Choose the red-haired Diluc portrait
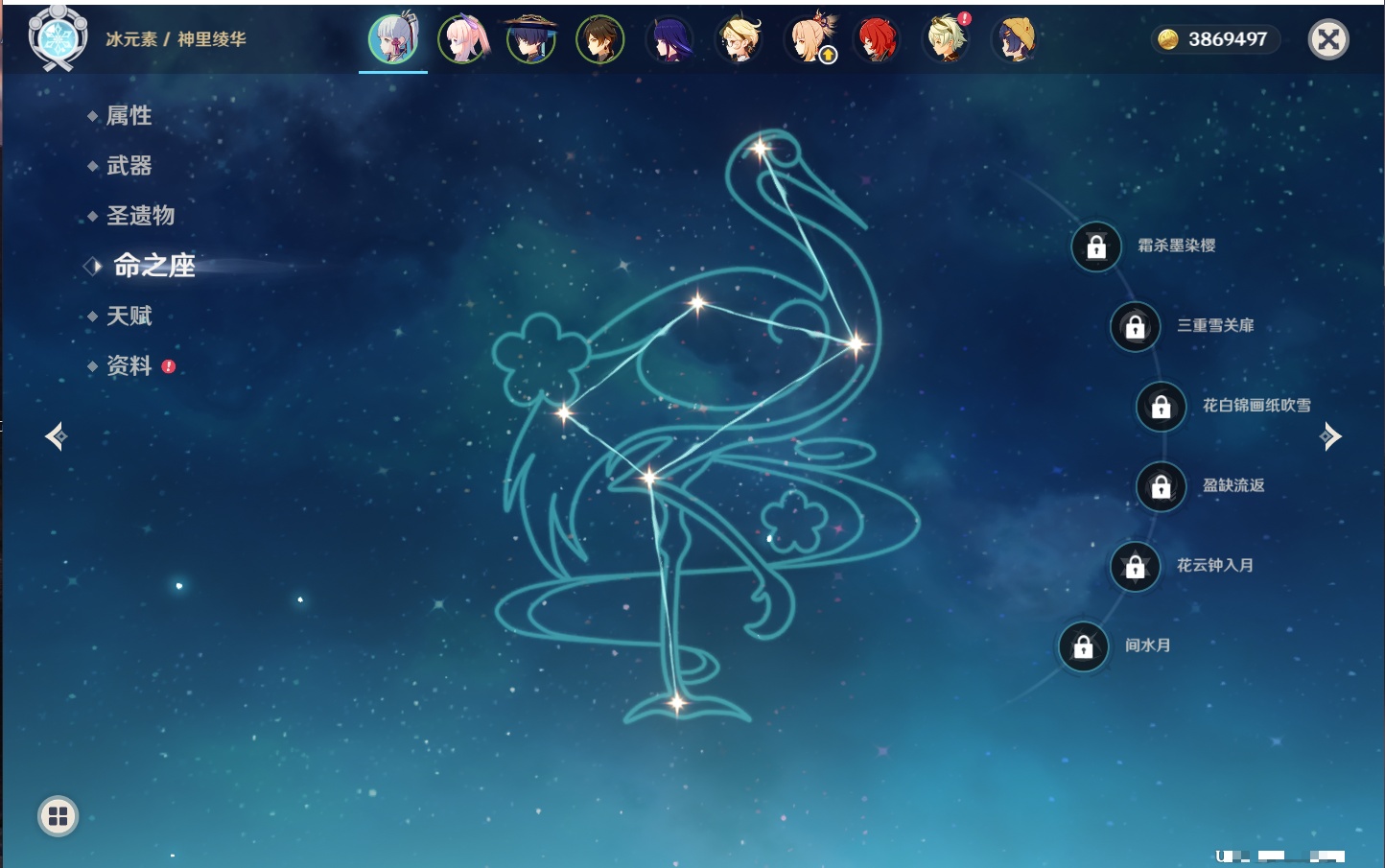This screenshot has width=1385, height=868. pos(877,39)
